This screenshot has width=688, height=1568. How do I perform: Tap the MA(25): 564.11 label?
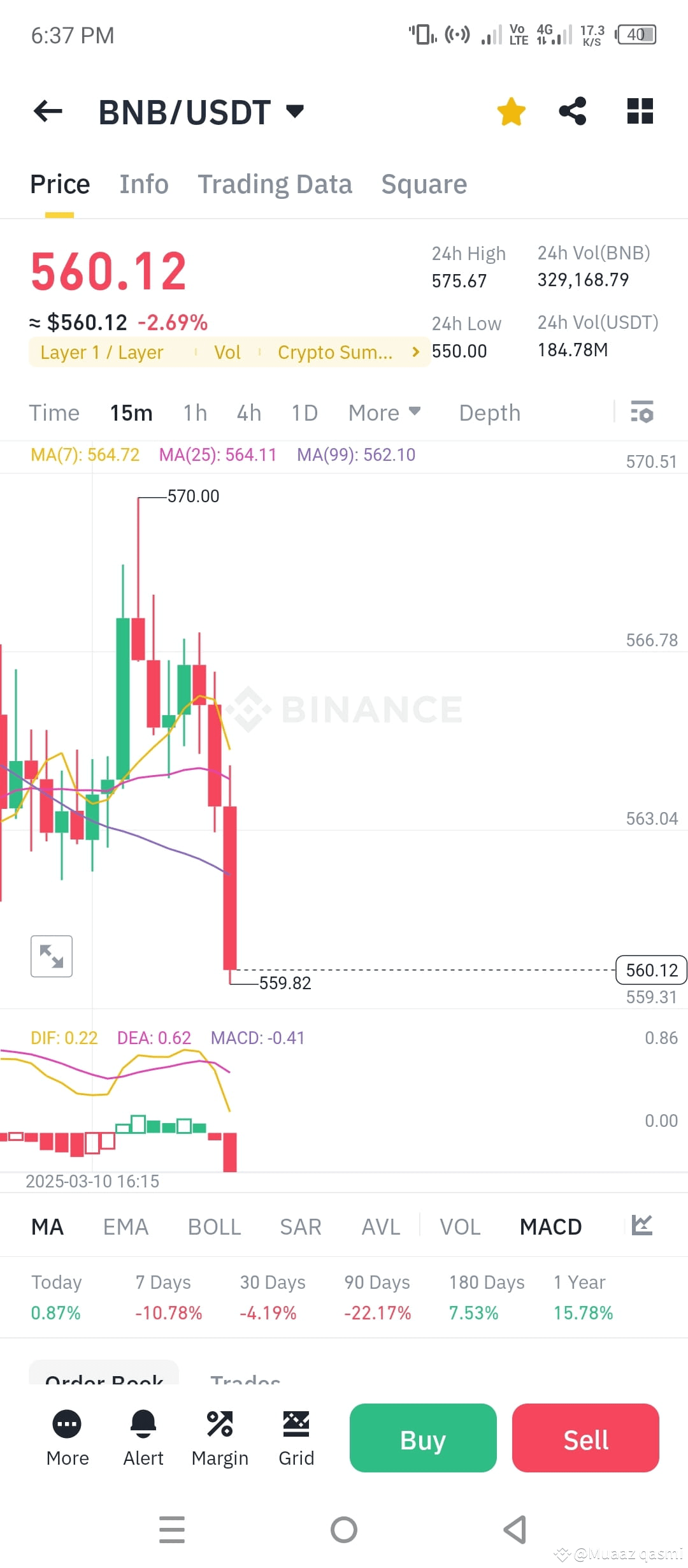click(x=218, y=454)
